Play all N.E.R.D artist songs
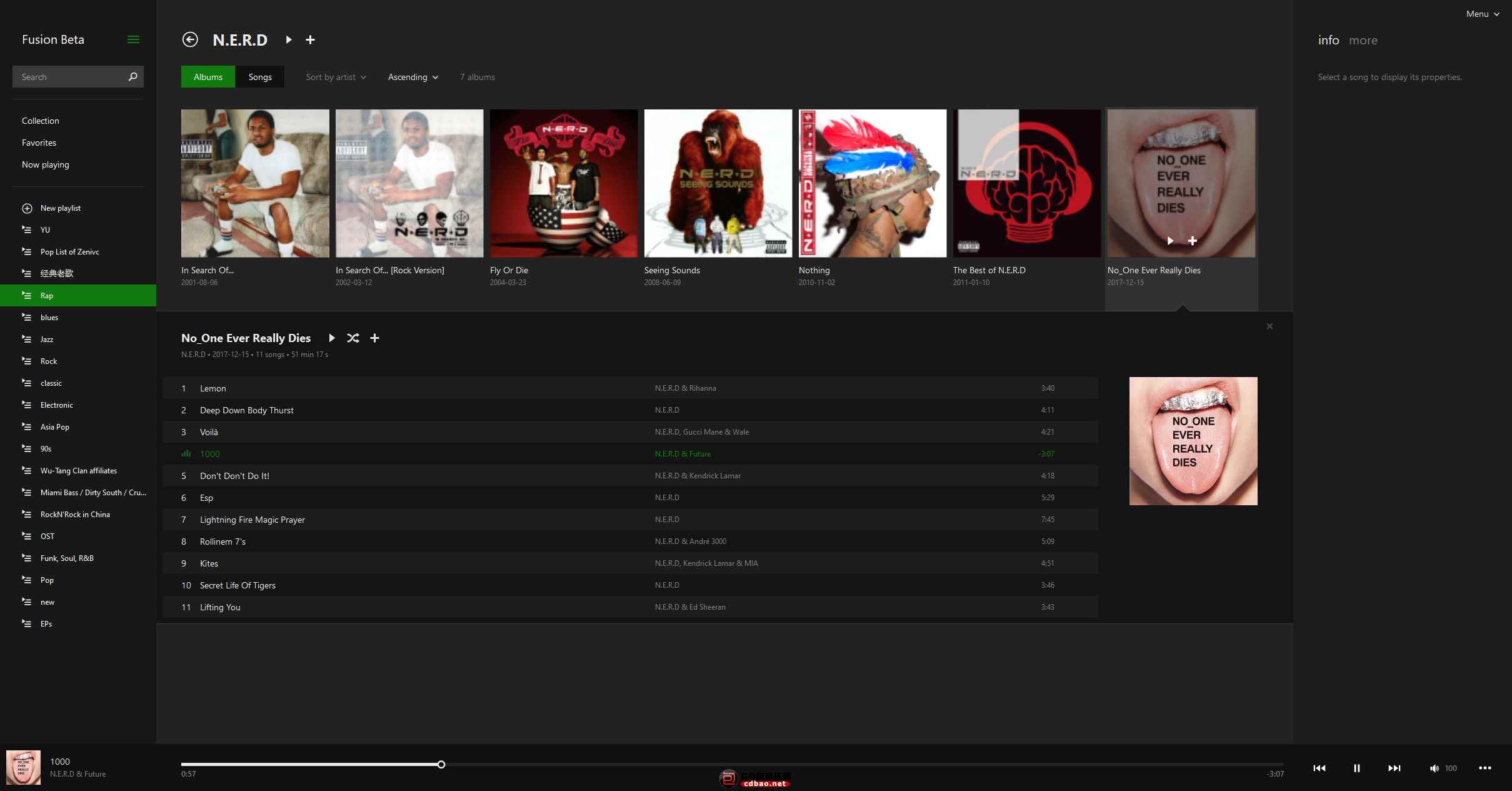The image size is (1512, 791). coord(288,39)
